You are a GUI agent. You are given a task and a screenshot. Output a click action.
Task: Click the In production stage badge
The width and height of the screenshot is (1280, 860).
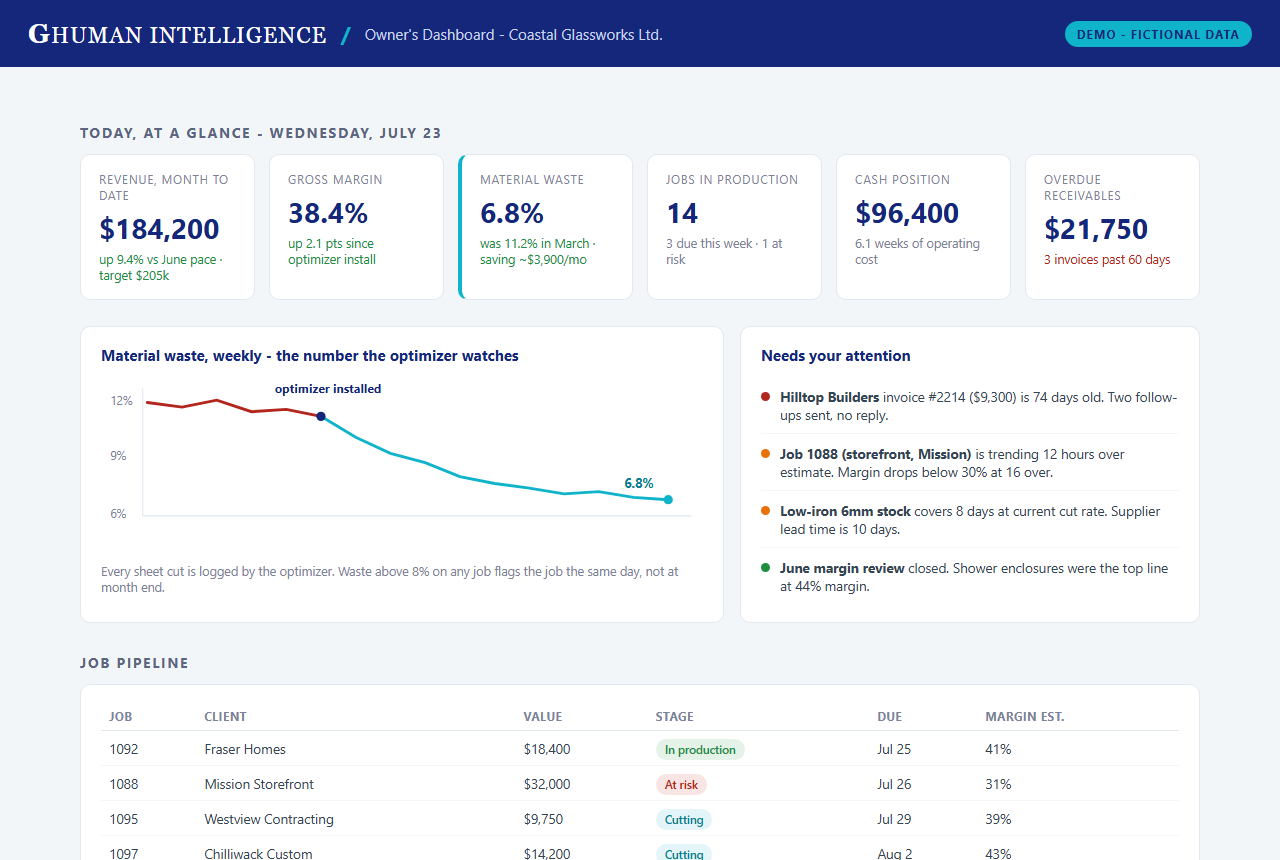(700, 750)
